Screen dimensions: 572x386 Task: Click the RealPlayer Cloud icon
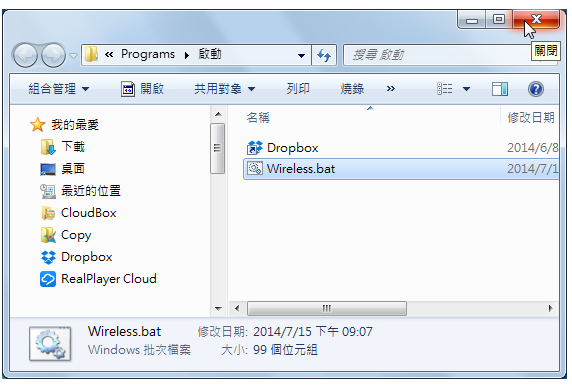point(48,279)
